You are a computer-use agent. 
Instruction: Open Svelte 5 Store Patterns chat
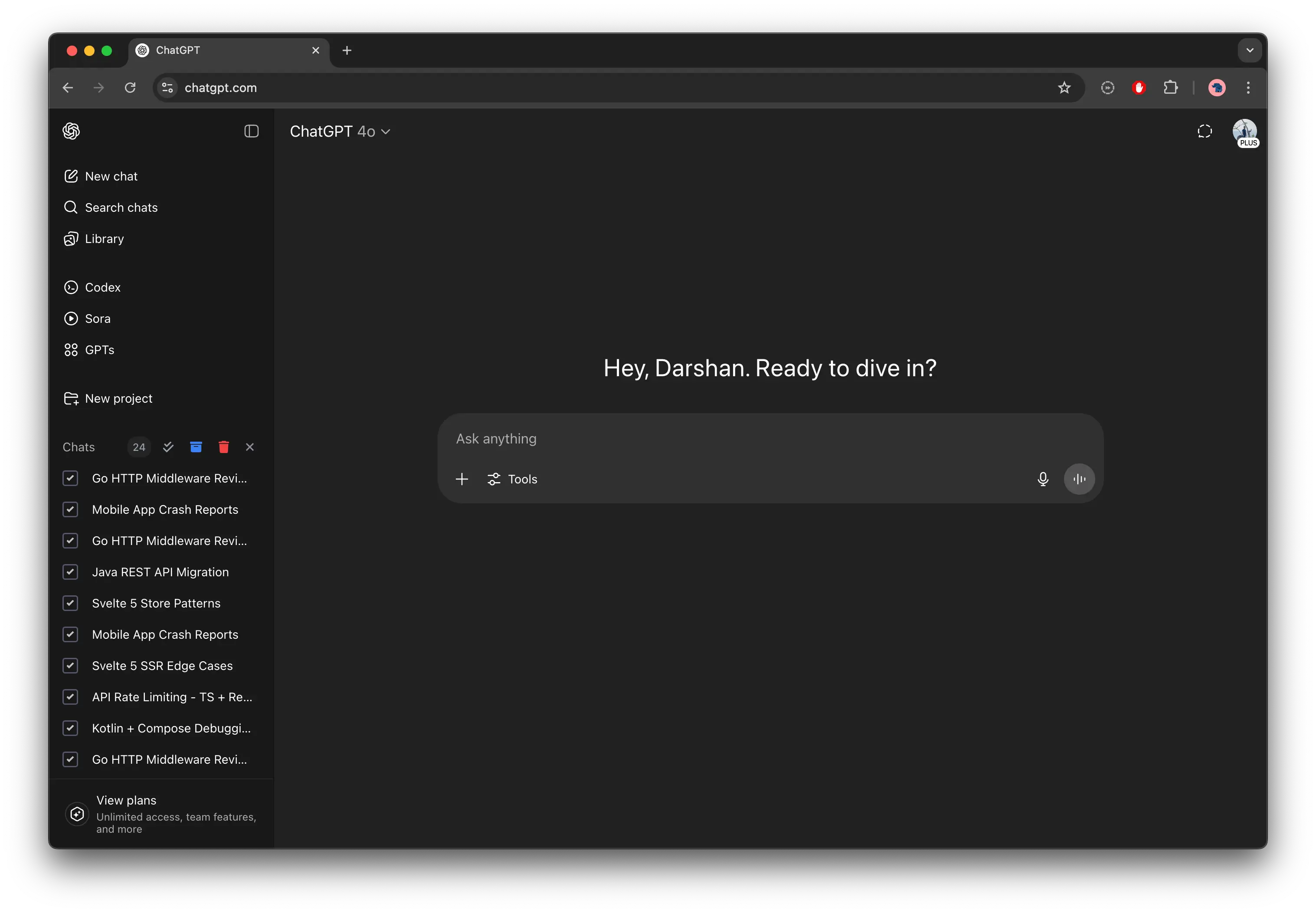tap(156, 603)
